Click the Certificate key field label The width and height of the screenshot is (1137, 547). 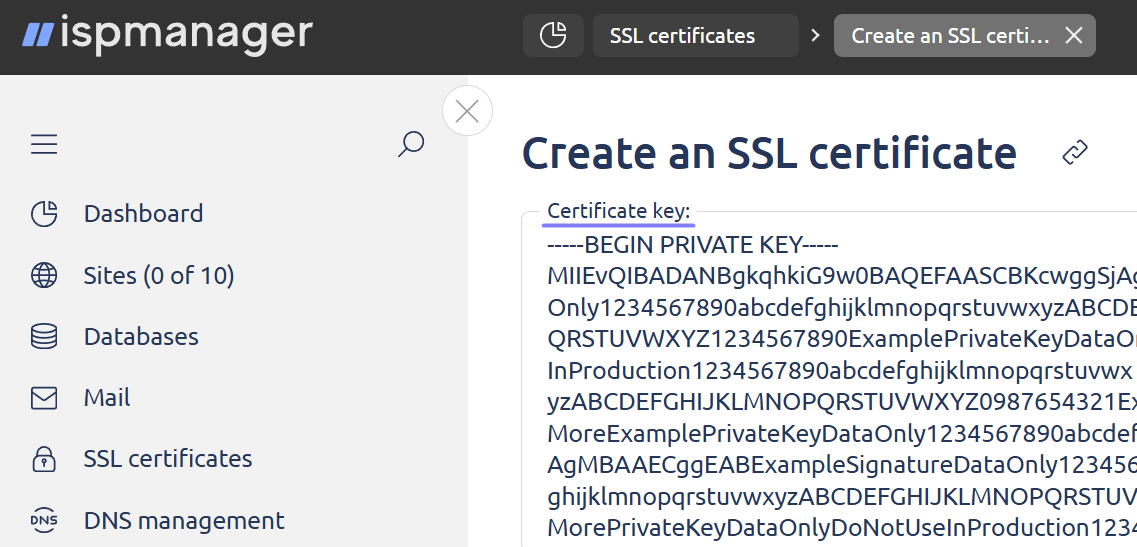point(619,211)
